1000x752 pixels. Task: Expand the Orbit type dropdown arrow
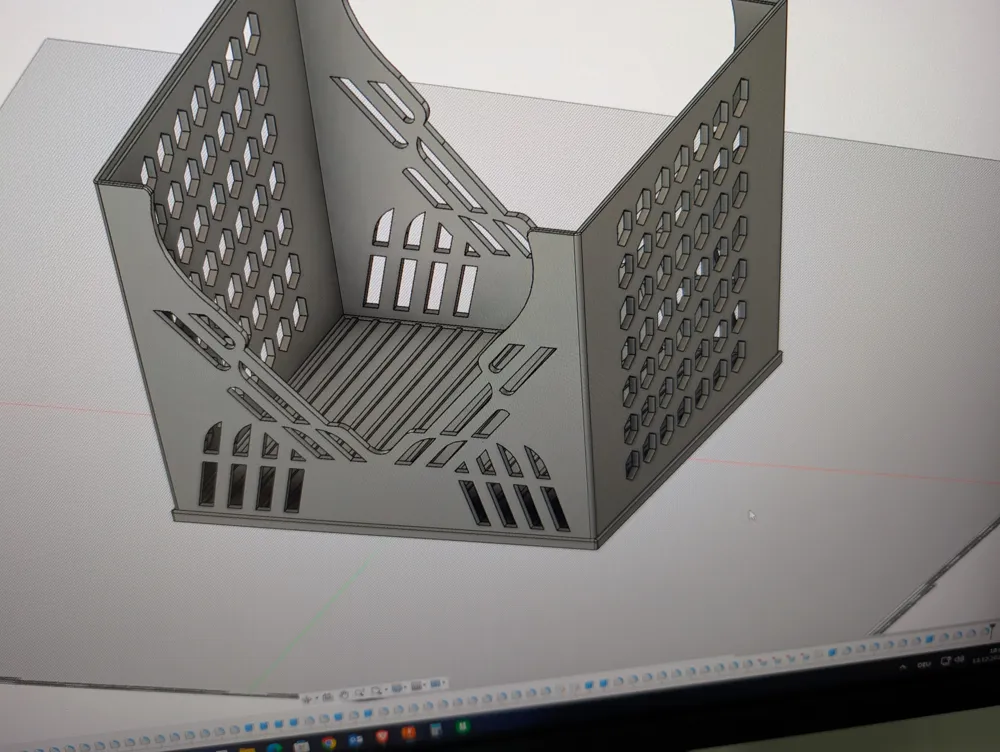(x=317, y=698)
